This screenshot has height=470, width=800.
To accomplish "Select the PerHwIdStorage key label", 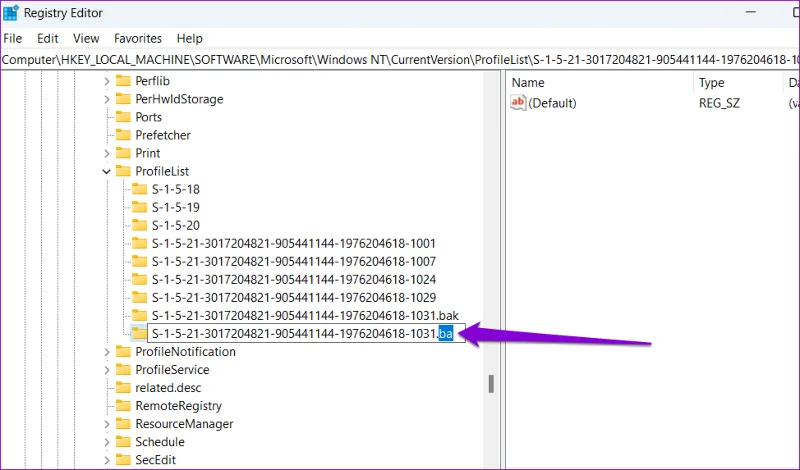I will click(x=179, y=99).
